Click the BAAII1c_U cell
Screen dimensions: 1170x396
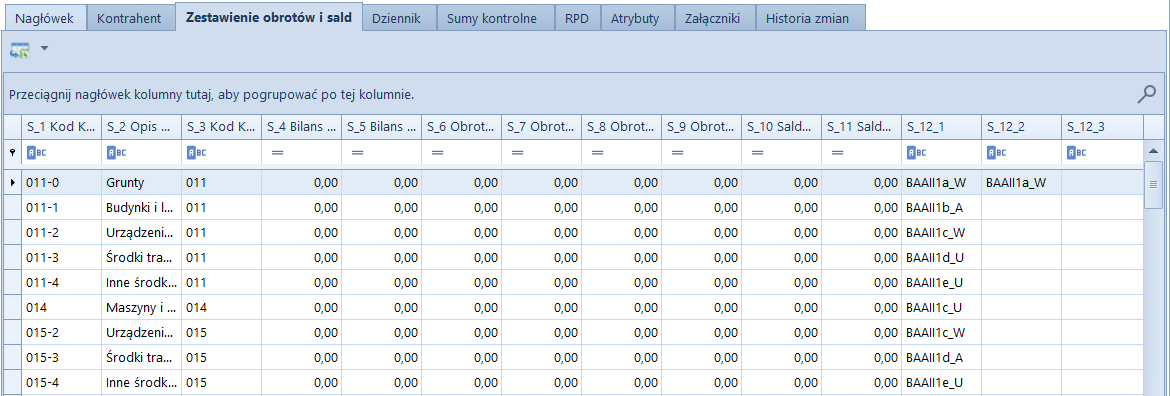(x=941, y=307)
